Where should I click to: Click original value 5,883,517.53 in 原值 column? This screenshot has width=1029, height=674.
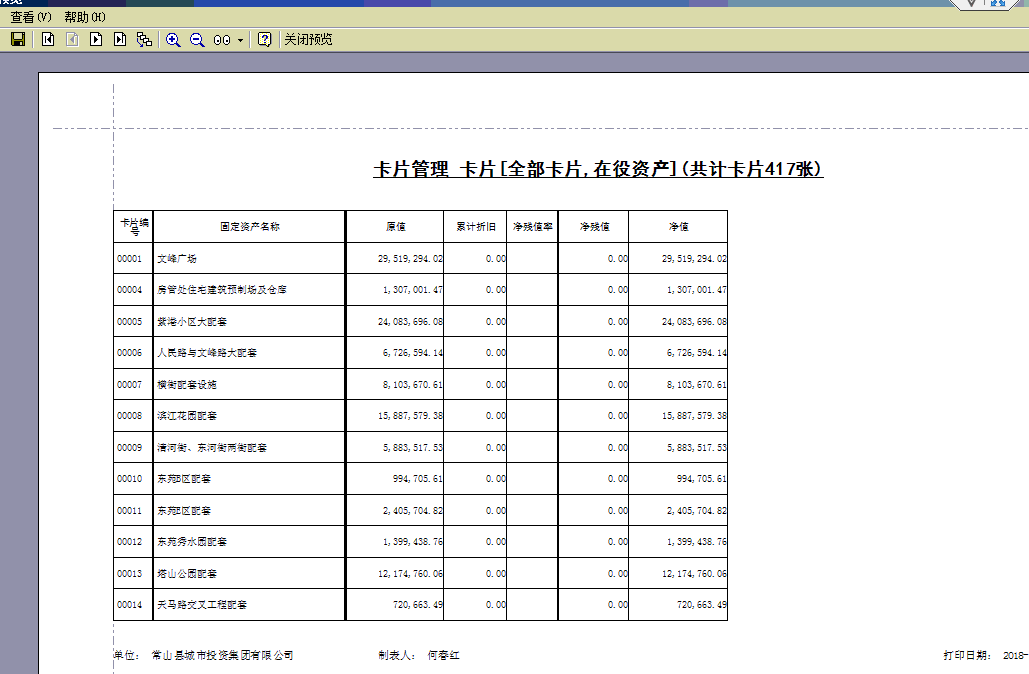point(413,448)
